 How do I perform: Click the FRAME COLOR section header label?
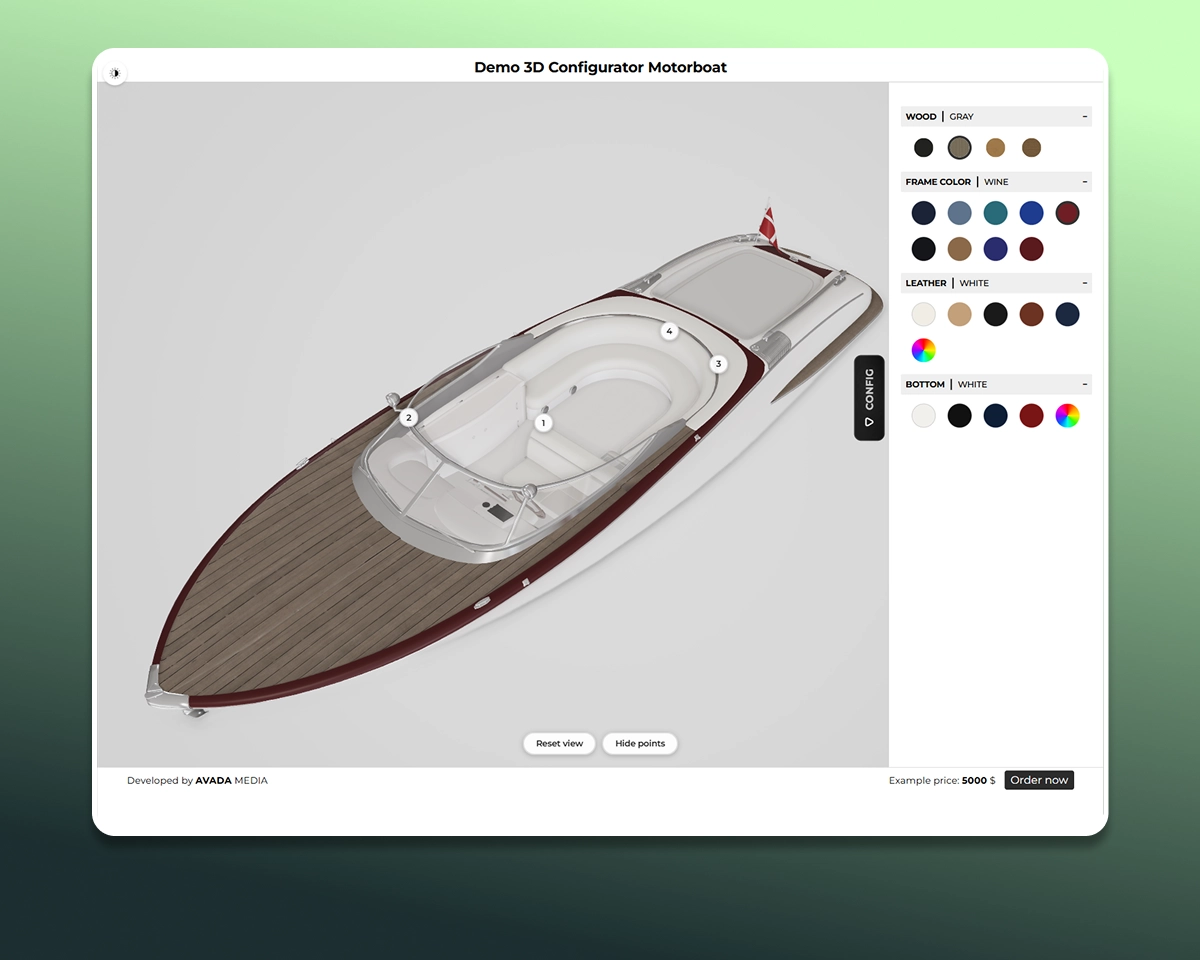click(938, 182)
